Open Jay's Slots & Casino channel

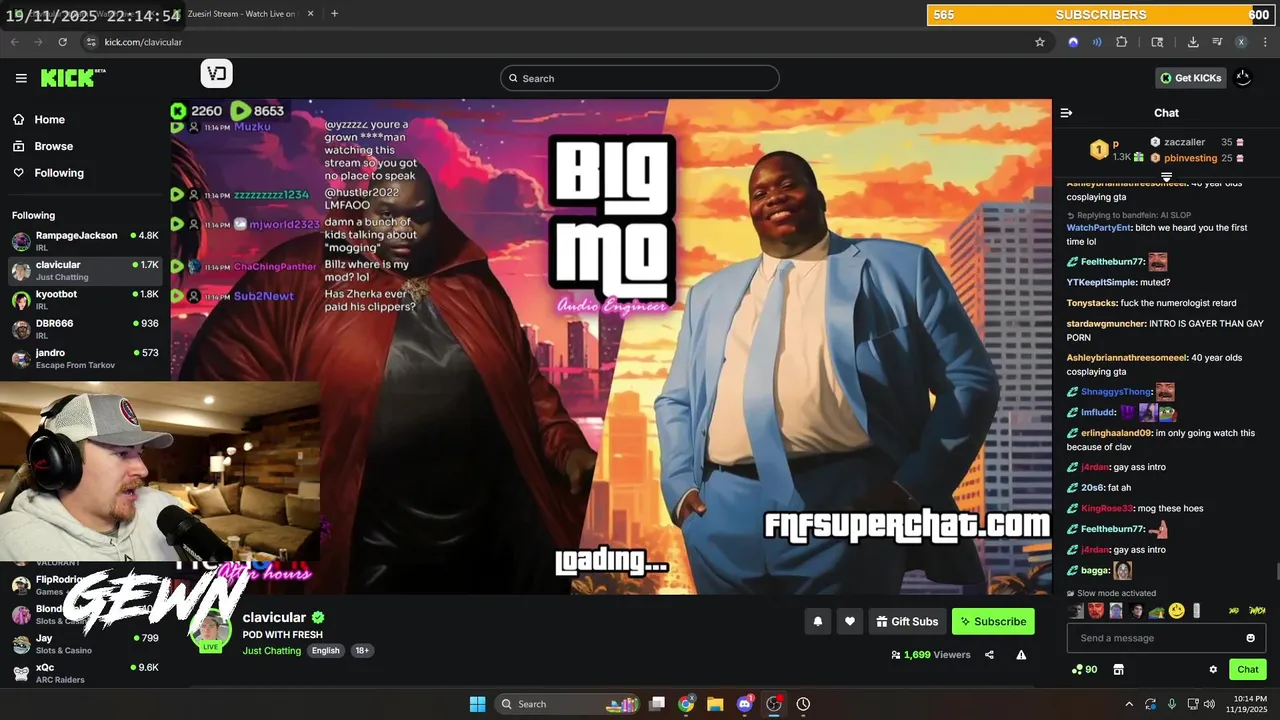85,644
